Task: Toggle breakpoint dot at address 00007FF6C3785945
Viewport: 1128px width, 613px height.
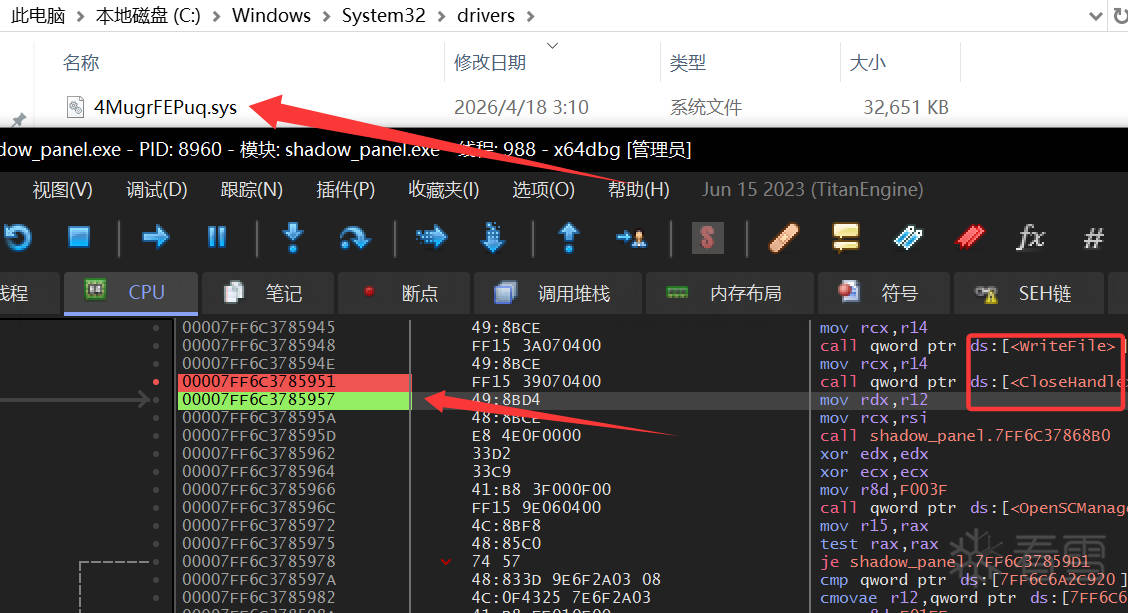Action: (156, 327)
